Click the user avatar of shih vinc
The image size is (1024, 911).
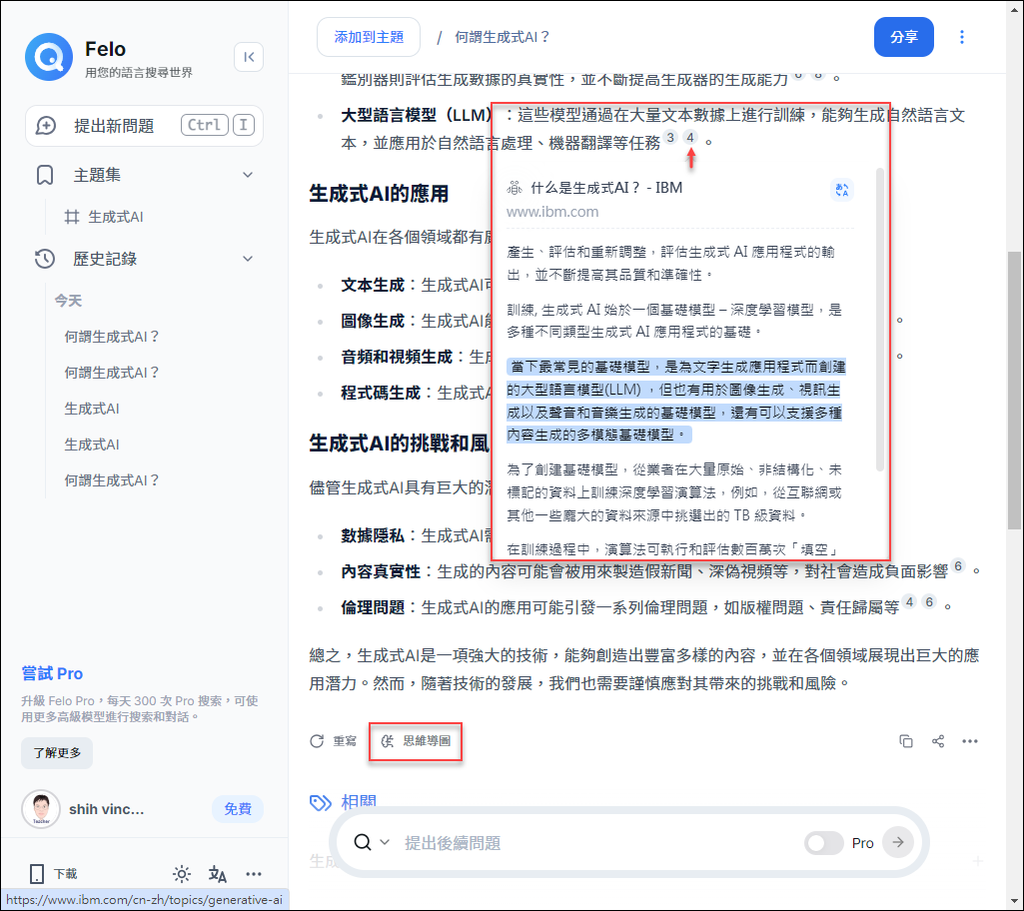click(41, 809)
